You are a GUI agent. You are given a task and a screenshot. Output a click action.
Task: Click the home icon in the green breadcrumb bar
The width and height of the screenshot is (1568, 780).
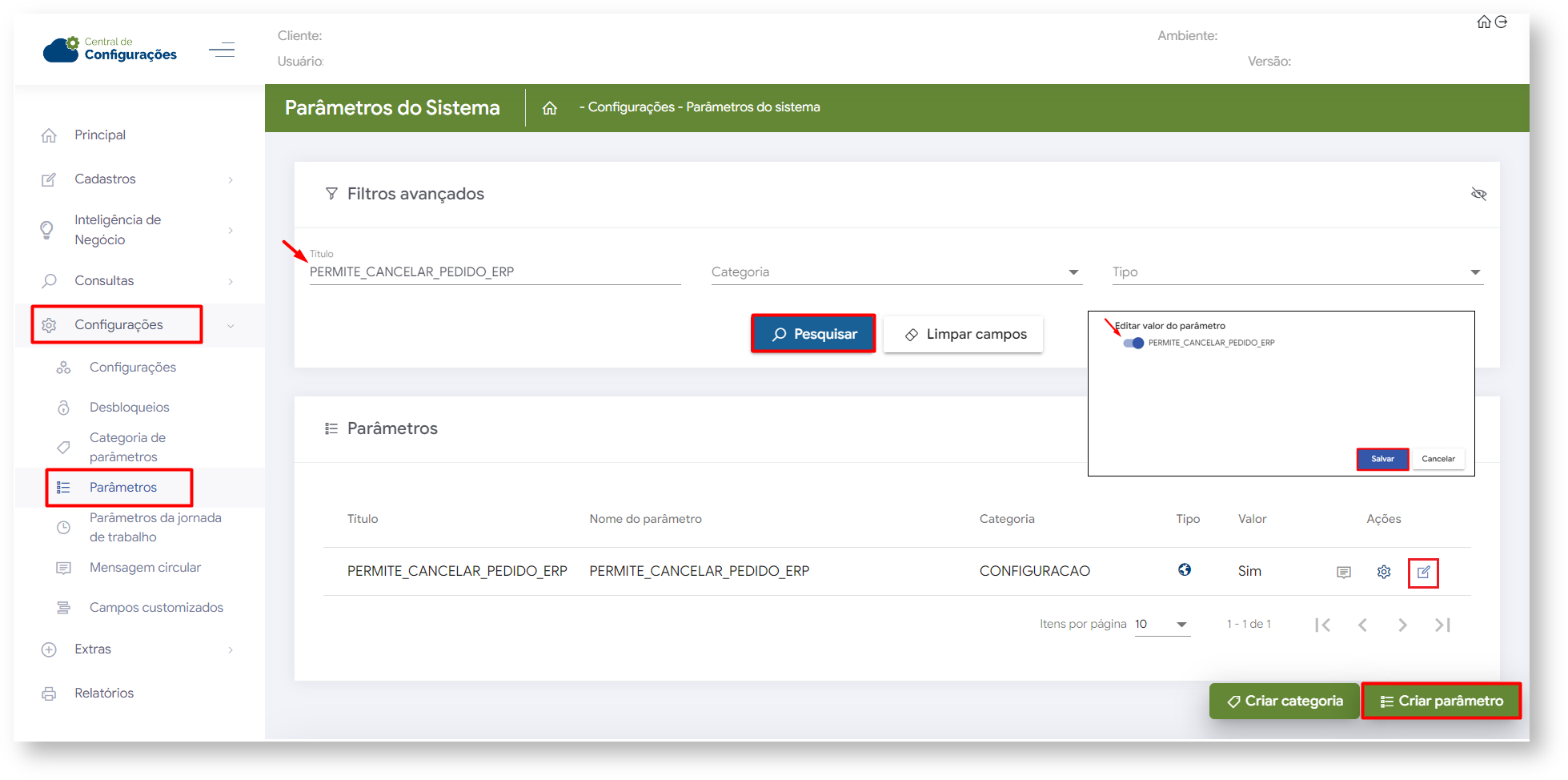point(549,108)
